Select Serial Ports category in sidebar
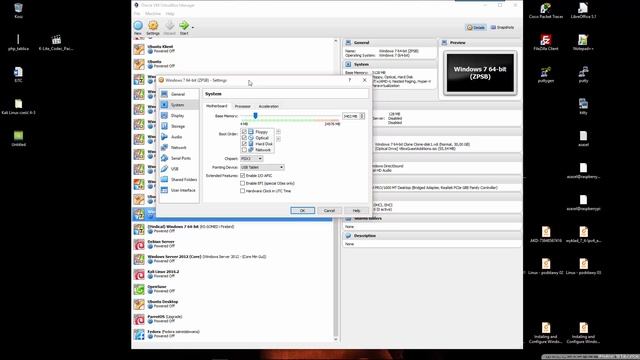 pyautogui.click(x=179, y=158)
